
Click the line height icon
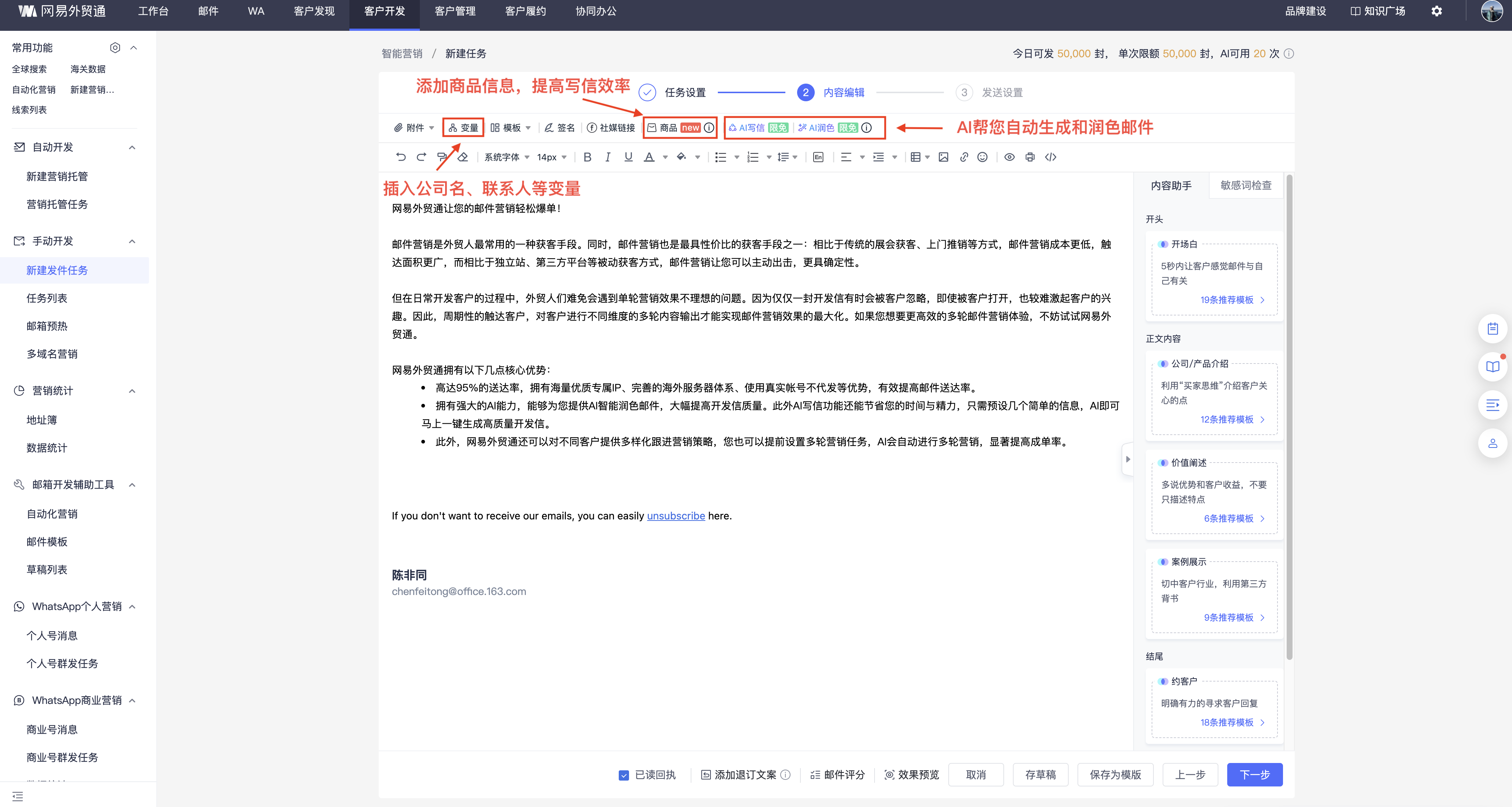pyautogui.click(x=783, y=157)
